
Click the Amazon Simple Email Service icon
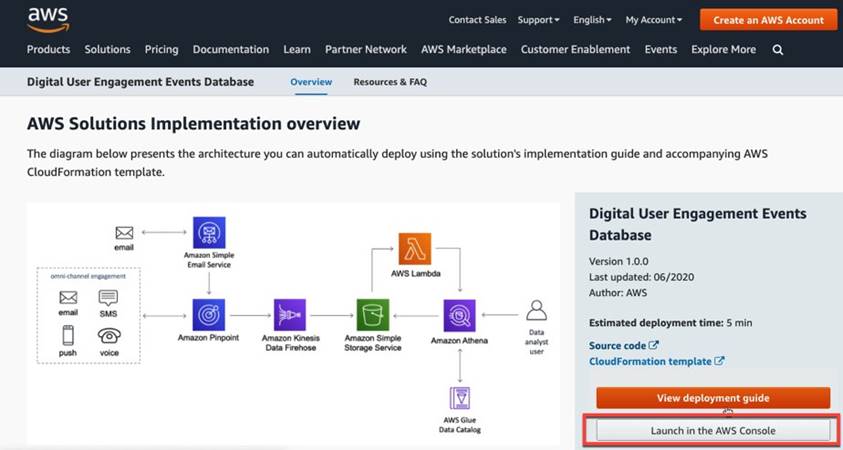click(209, 232)
